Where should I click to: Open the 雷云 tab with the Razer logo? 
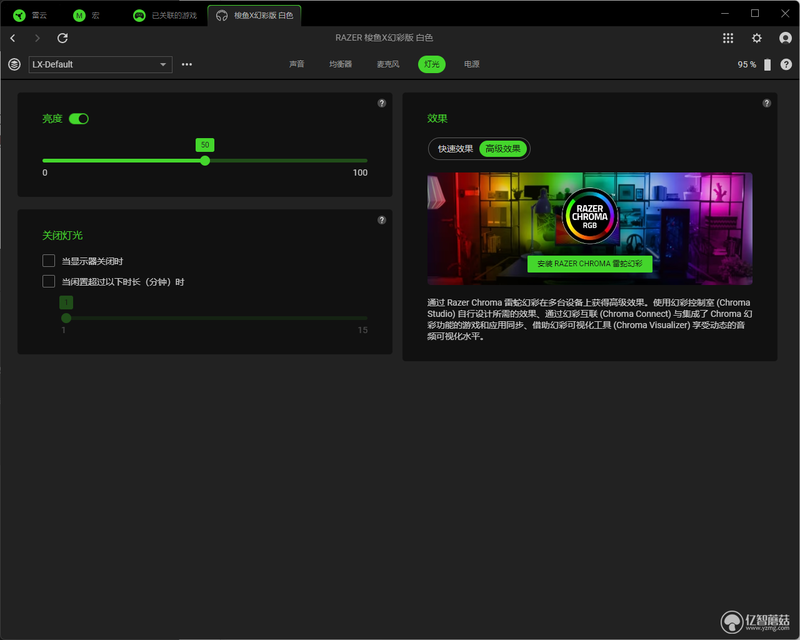pyautogui.click(x=30, y=15)
